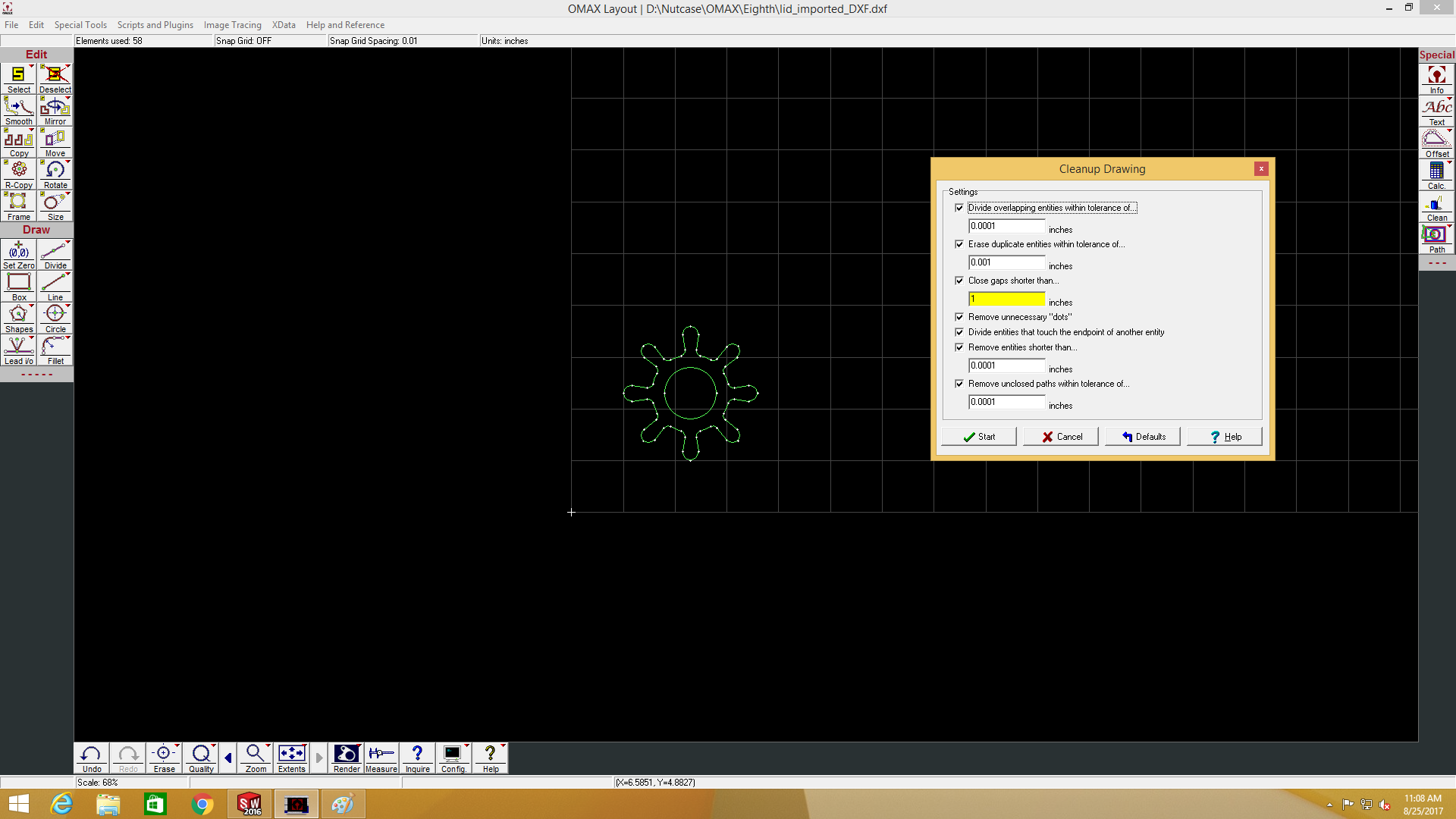Viewport: 1456px width, 819px height.
Task: Expand the Special panel dashed expander
Action: (x=1436, y=263)
